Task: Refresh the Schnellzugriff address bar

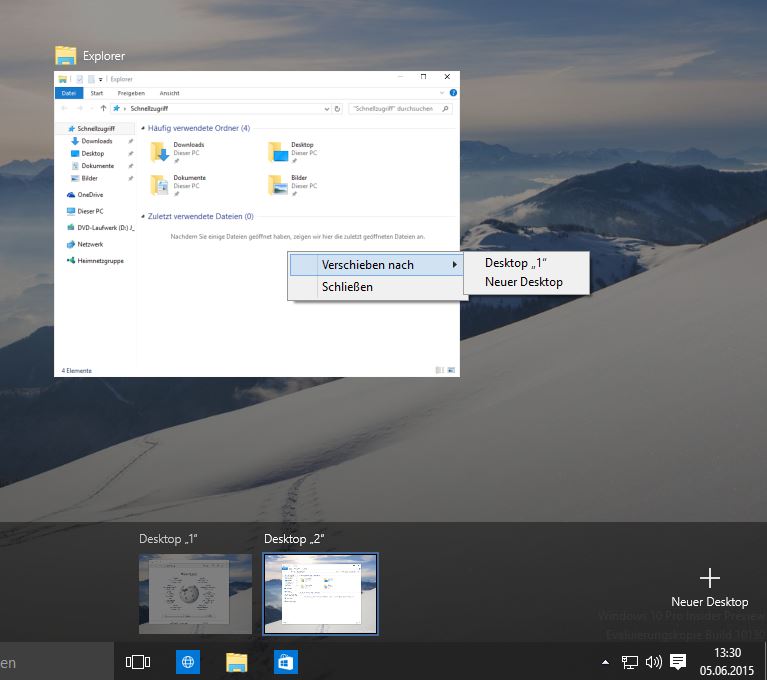Action: pyautogui.click(x=337, y=109)
